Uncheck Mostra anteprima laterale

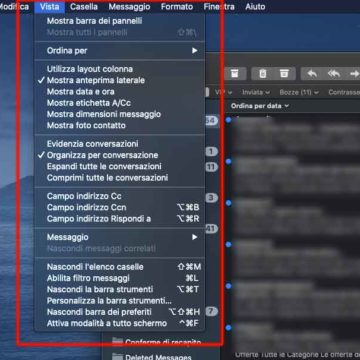click(x=120, y=80)
